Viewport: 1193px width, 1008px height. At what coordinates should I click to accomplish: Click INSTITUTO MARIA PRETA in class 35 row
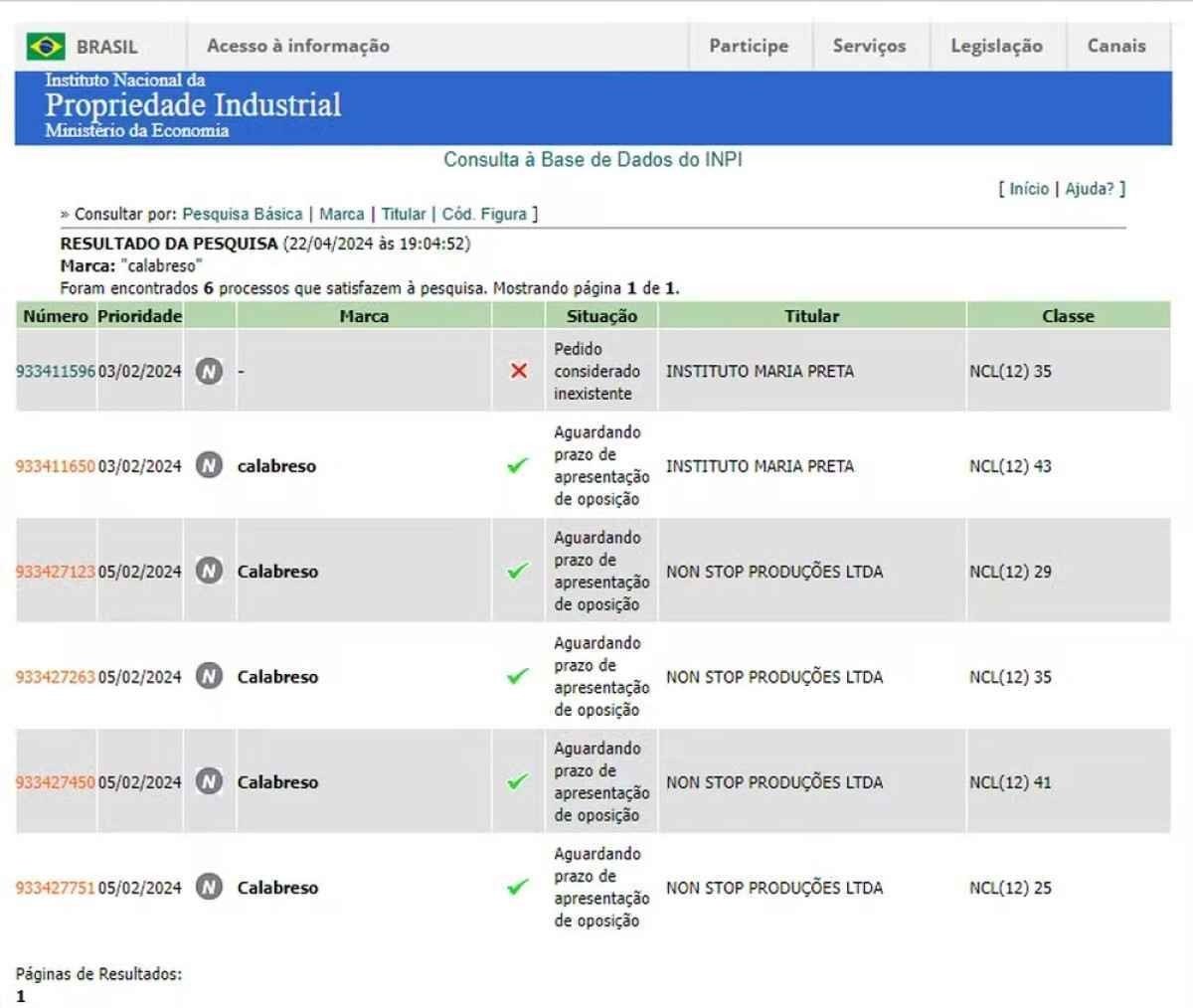click(760, 371)
